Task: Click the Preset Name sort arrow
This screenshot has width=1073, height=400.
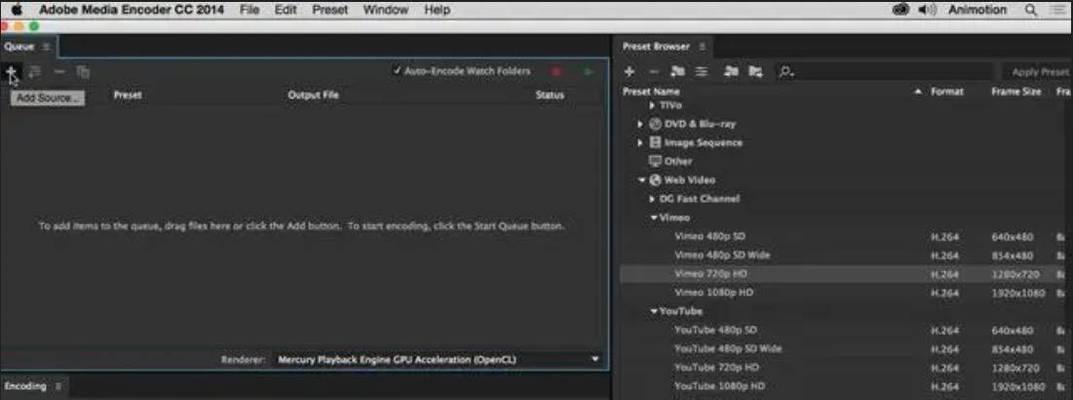Action: pyautogui.click(x=918, y=92)
